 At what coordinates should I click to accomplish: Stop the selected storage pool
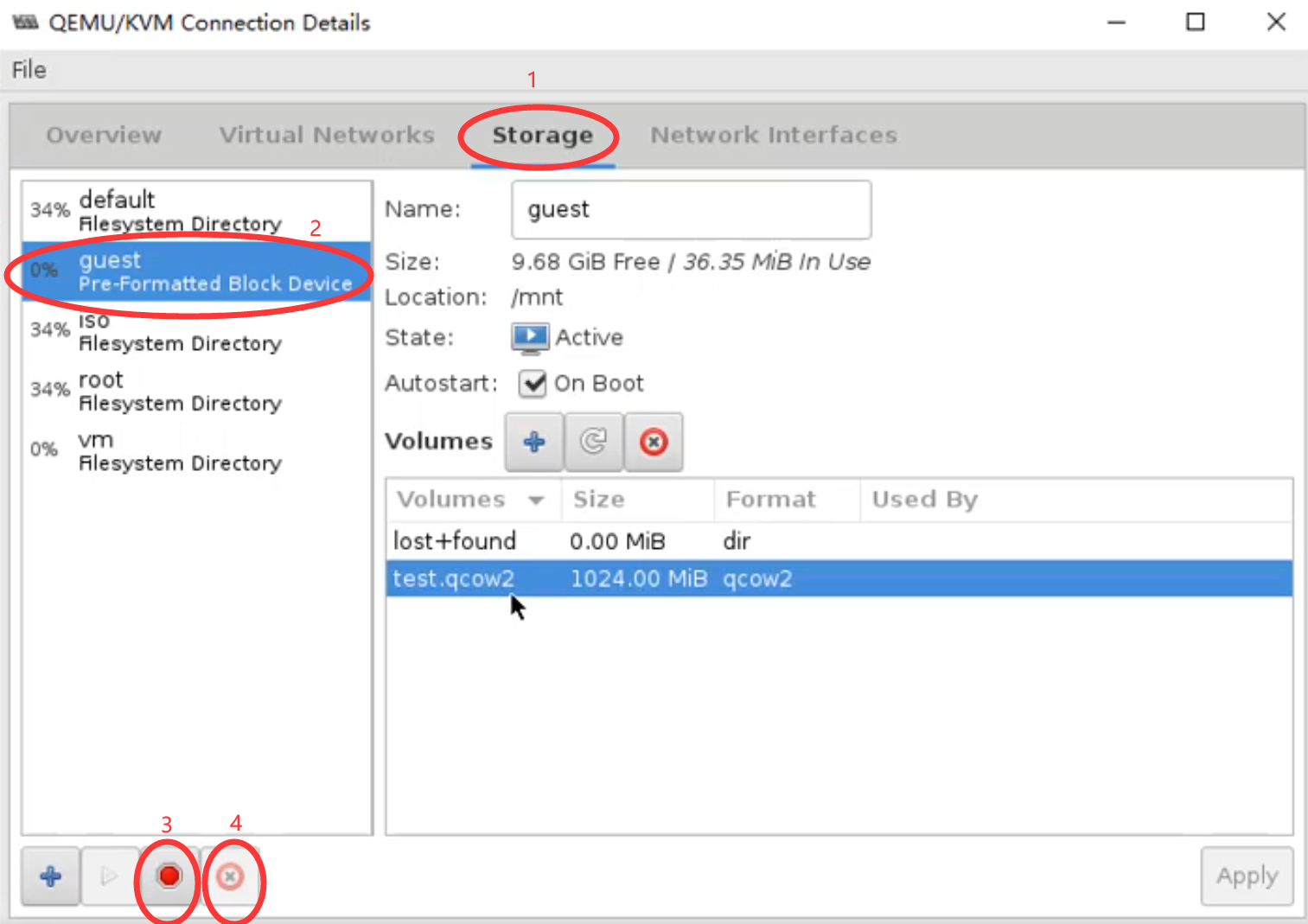click(x=169, y=876)
